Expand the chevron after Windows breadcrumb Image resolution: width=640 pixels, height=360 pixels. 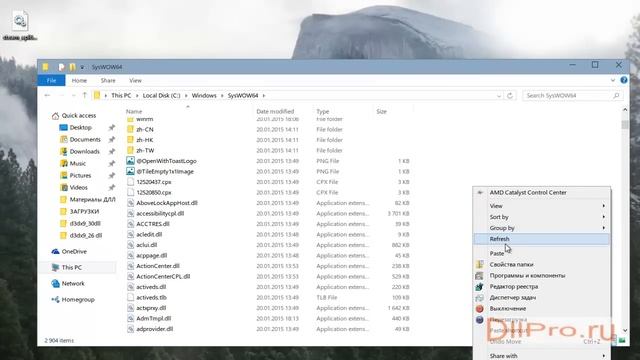(222, 96)
